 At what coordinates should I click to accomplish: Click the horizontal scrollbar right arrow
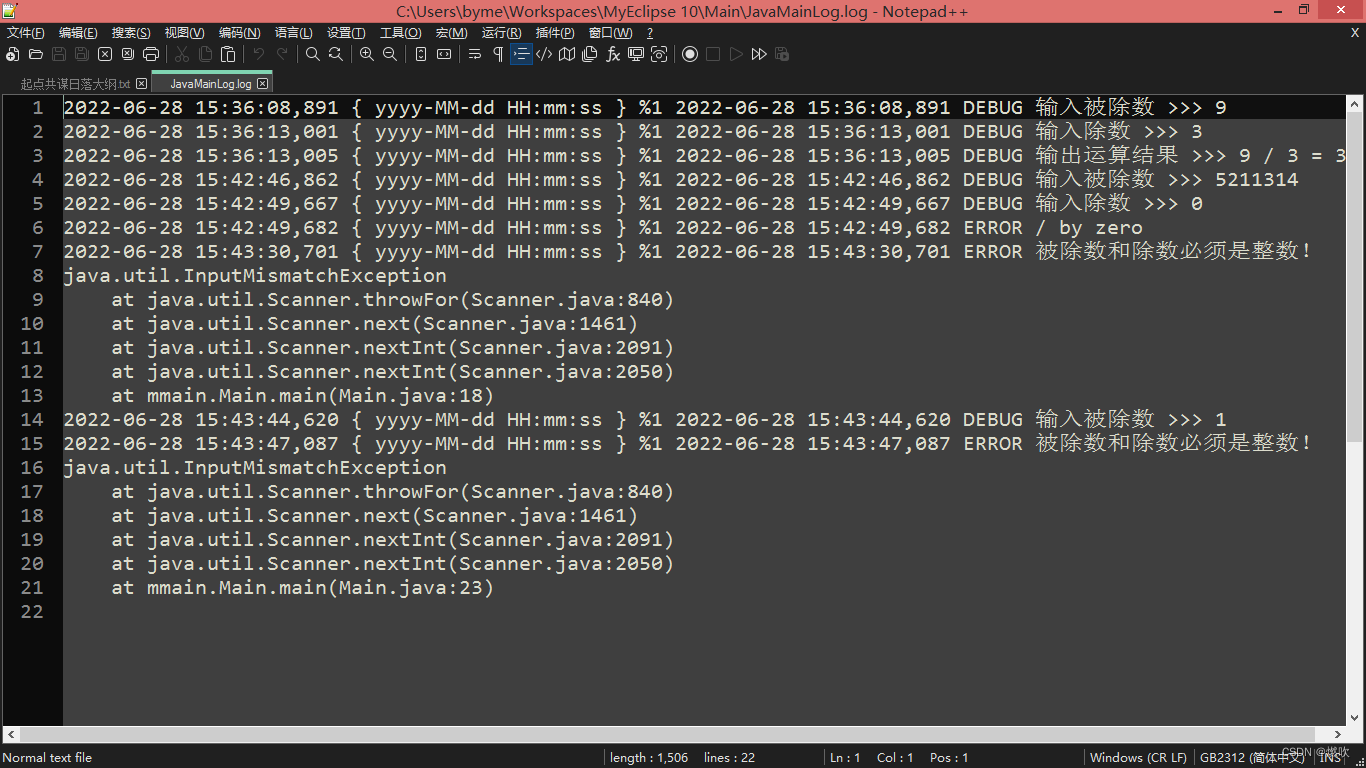[x=1339, y=734]
